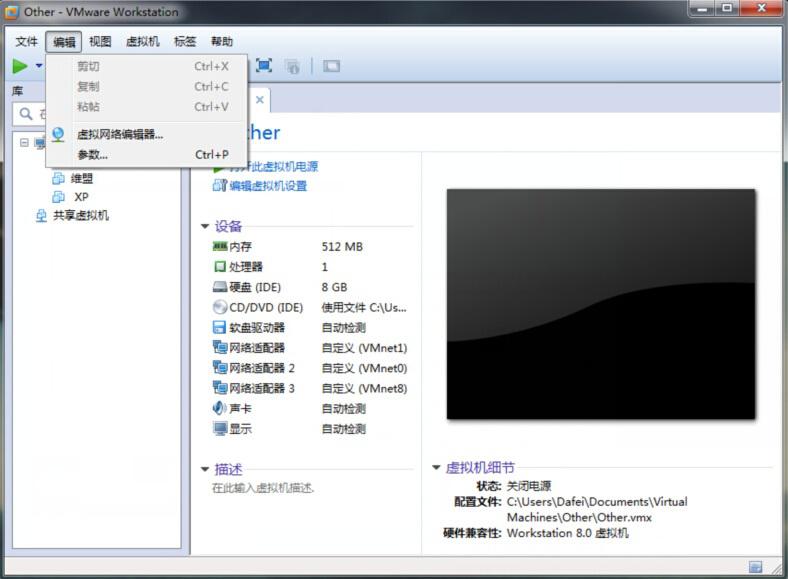Collapse the 设备 devices section
The image size is (788, 579).
[205, 227]
